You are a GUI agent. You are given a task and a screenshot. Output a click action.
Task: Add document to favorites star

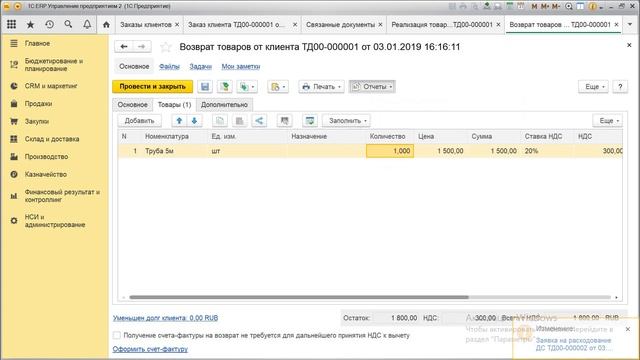166,47
